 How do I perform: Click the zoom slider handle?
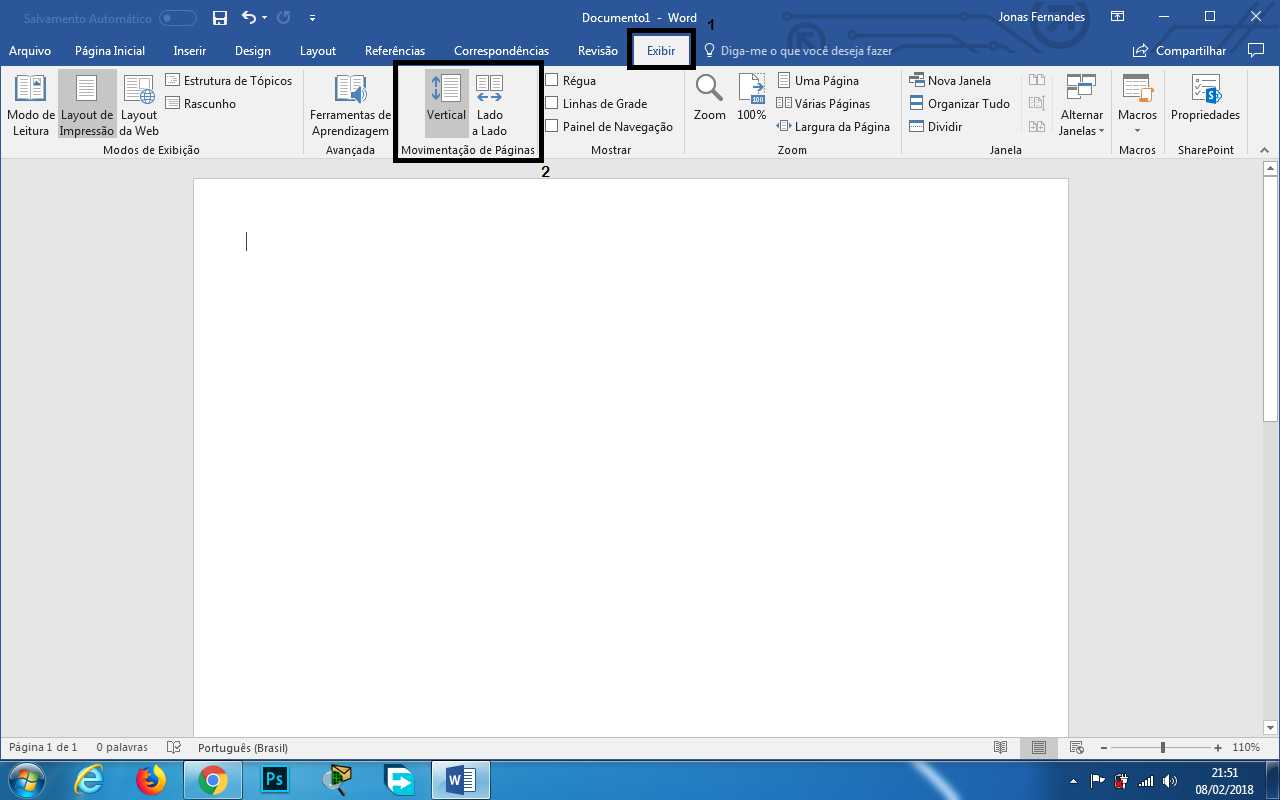1162,747
